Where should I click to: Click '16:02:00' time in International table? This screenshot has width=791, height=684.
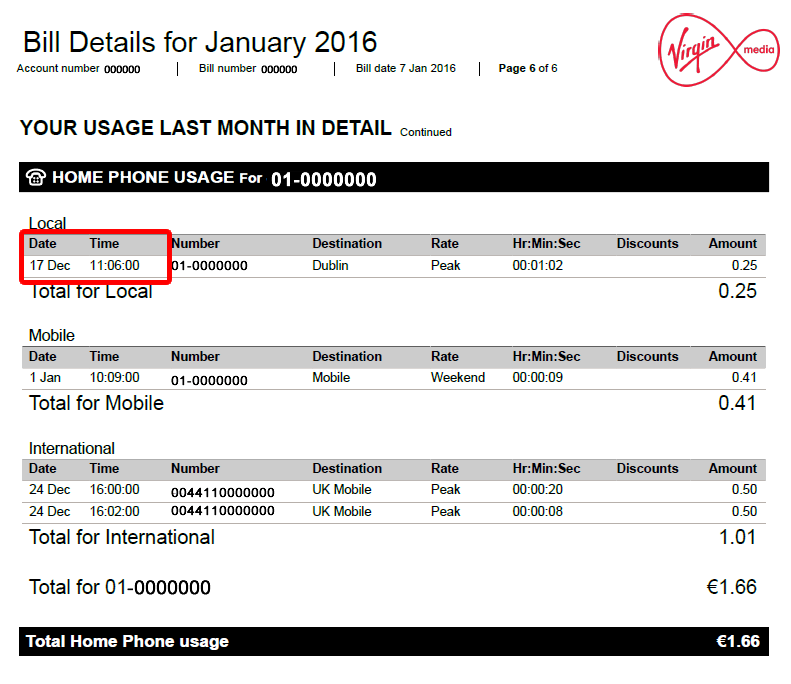click(115, 511)
